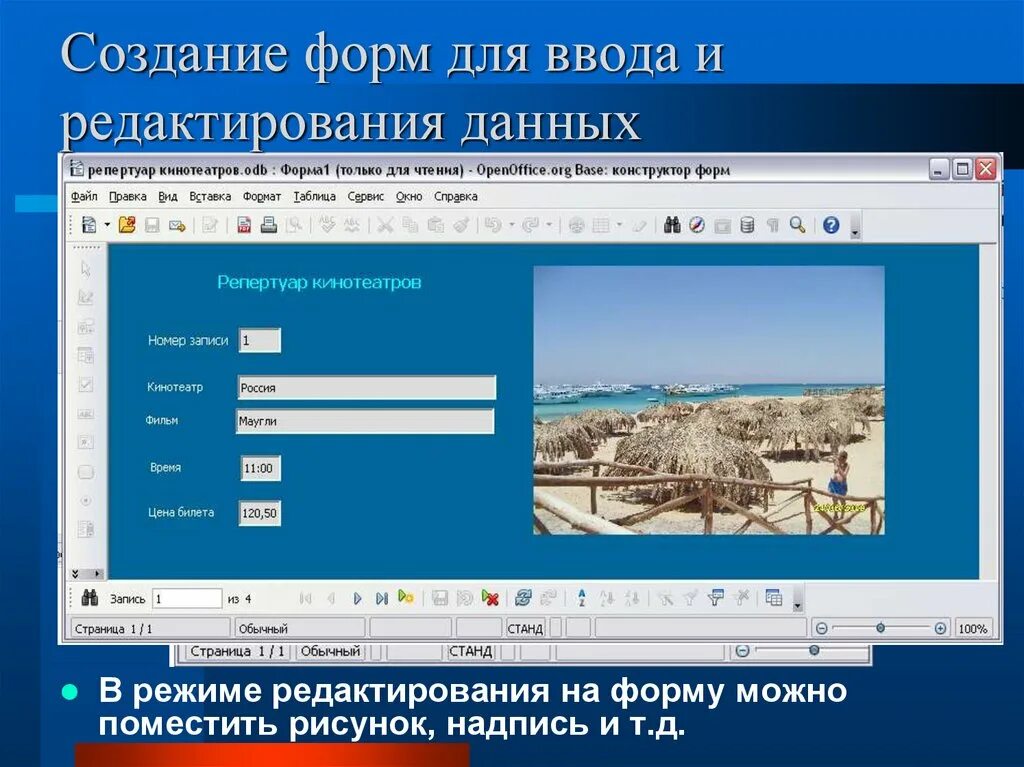
Task: Click the Zoom magnifier icon on toolbar
Action: [x=797, y=226]
